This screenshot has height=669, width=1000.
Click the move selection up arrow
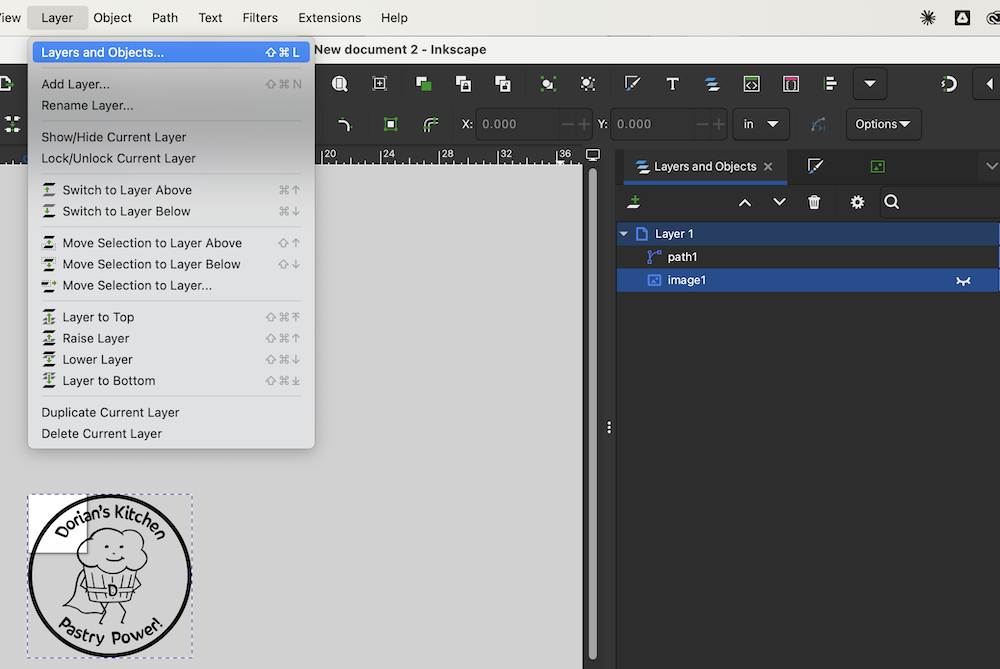[x=744, y=202]
